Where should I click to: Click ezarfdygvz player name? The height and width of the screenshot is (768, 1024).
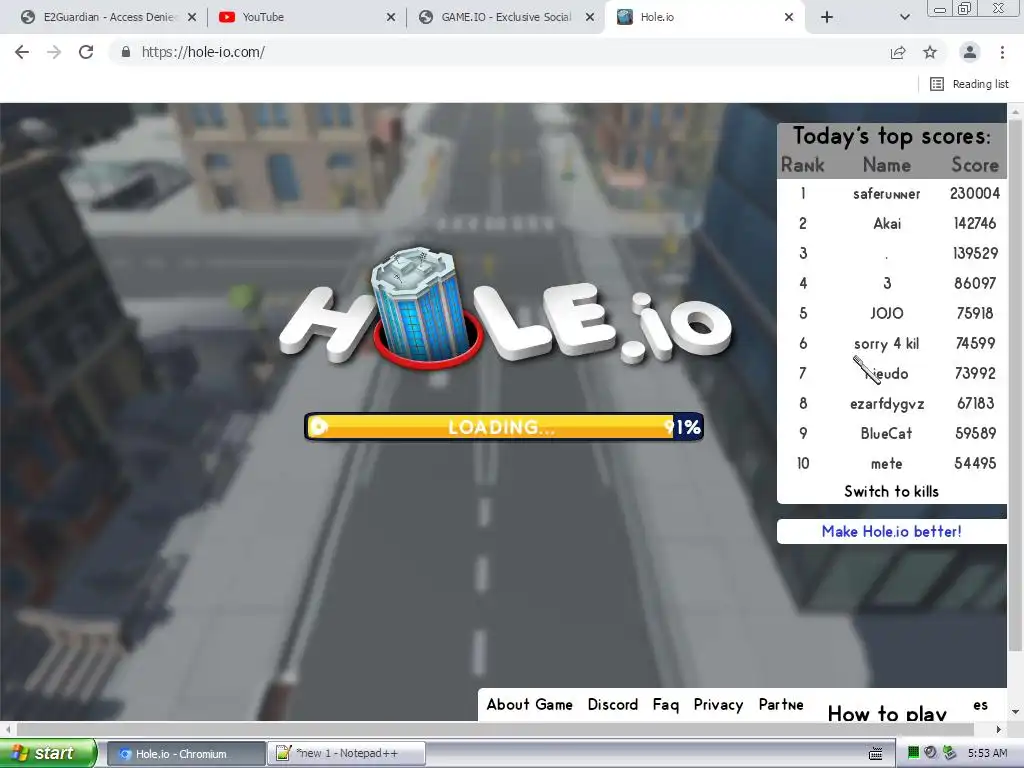click(x=887, y=404)
